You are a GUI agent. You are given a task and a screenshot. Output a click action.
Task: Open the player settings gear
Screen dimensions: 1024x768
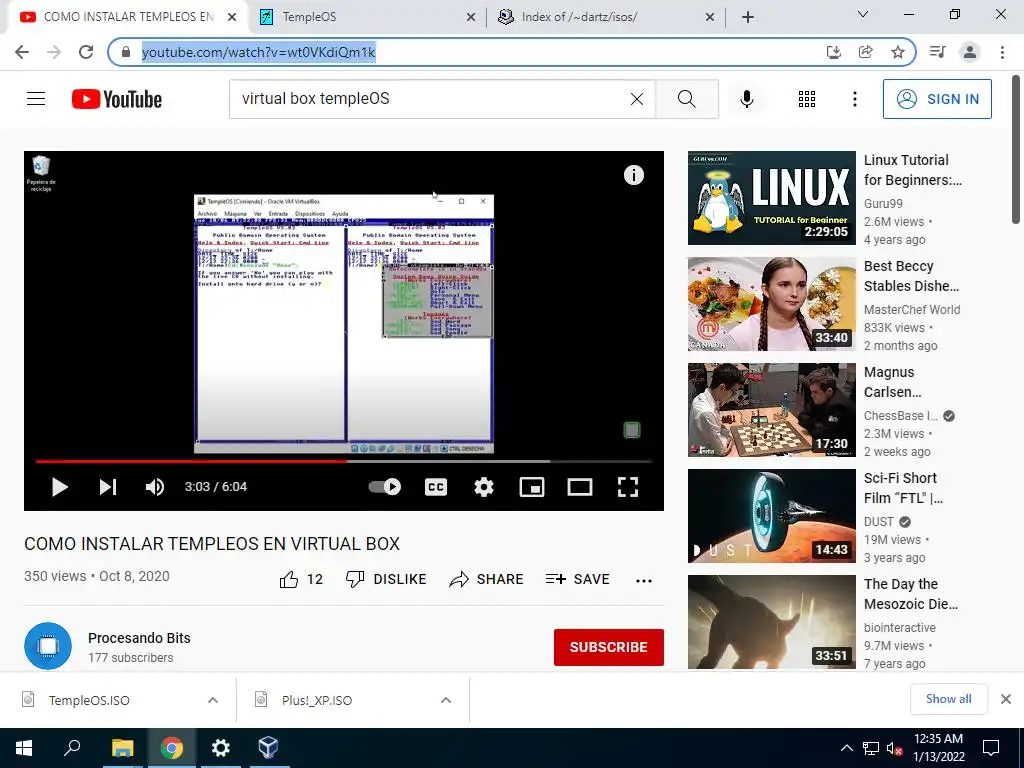coord(483,487)
